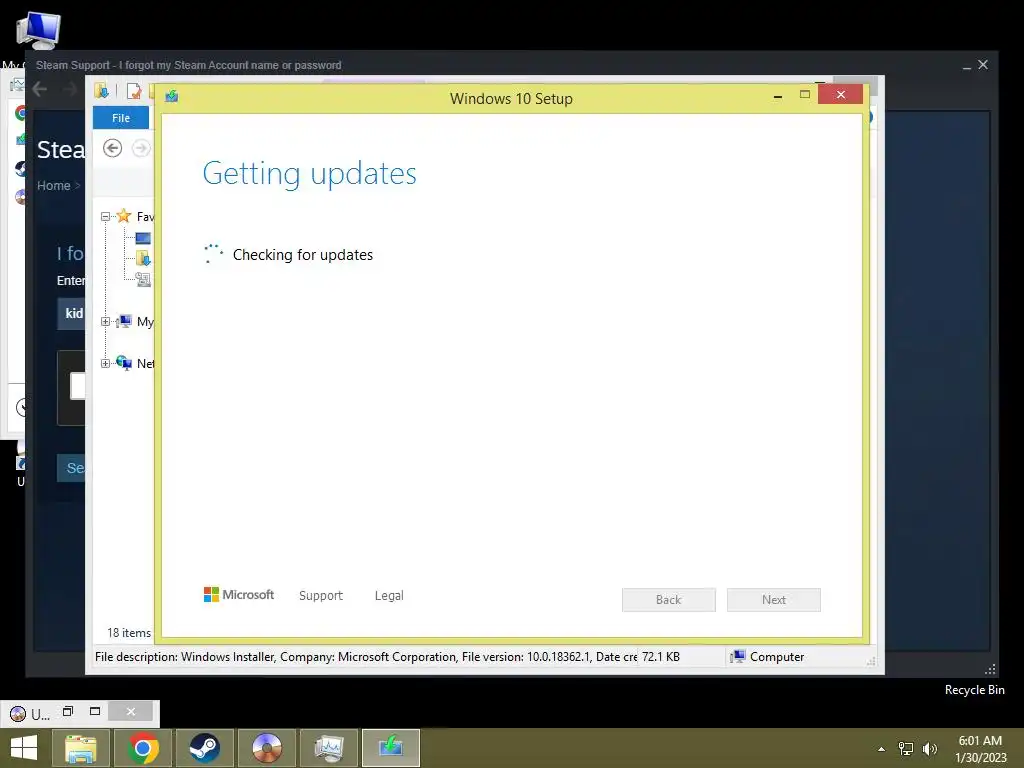Click the Explorer folder icon in title bar
Viewport: 1024px width, 768px height.
click(101, 91)
